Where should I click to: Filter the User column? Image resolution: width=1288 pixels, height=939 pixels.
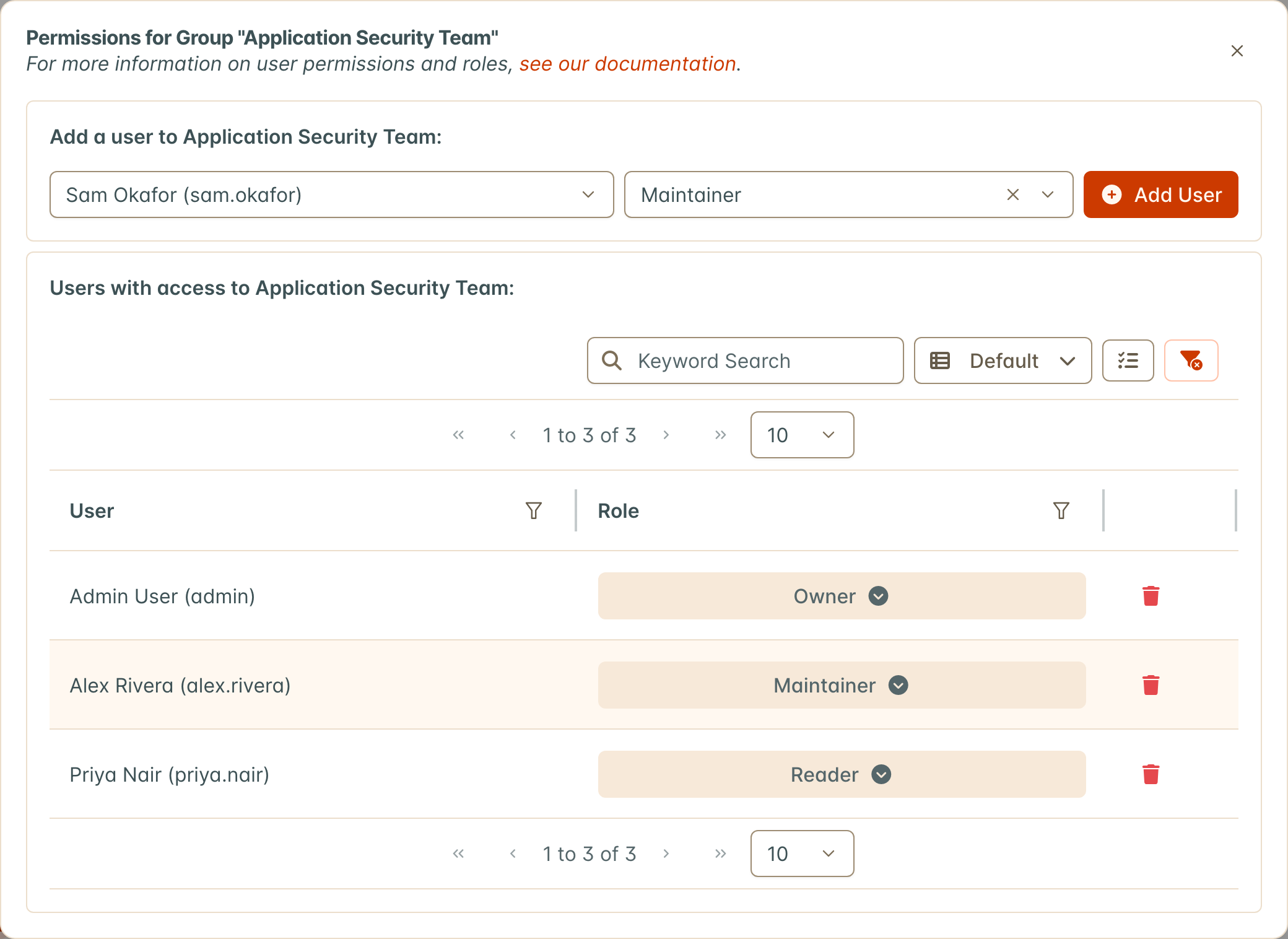534,510
